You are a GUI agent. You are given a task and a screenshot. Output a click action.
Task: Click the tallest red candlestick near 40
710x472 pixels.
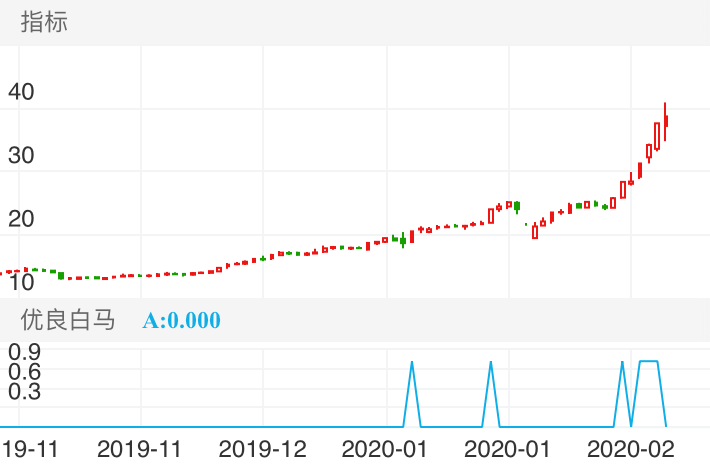pos(665,120)
